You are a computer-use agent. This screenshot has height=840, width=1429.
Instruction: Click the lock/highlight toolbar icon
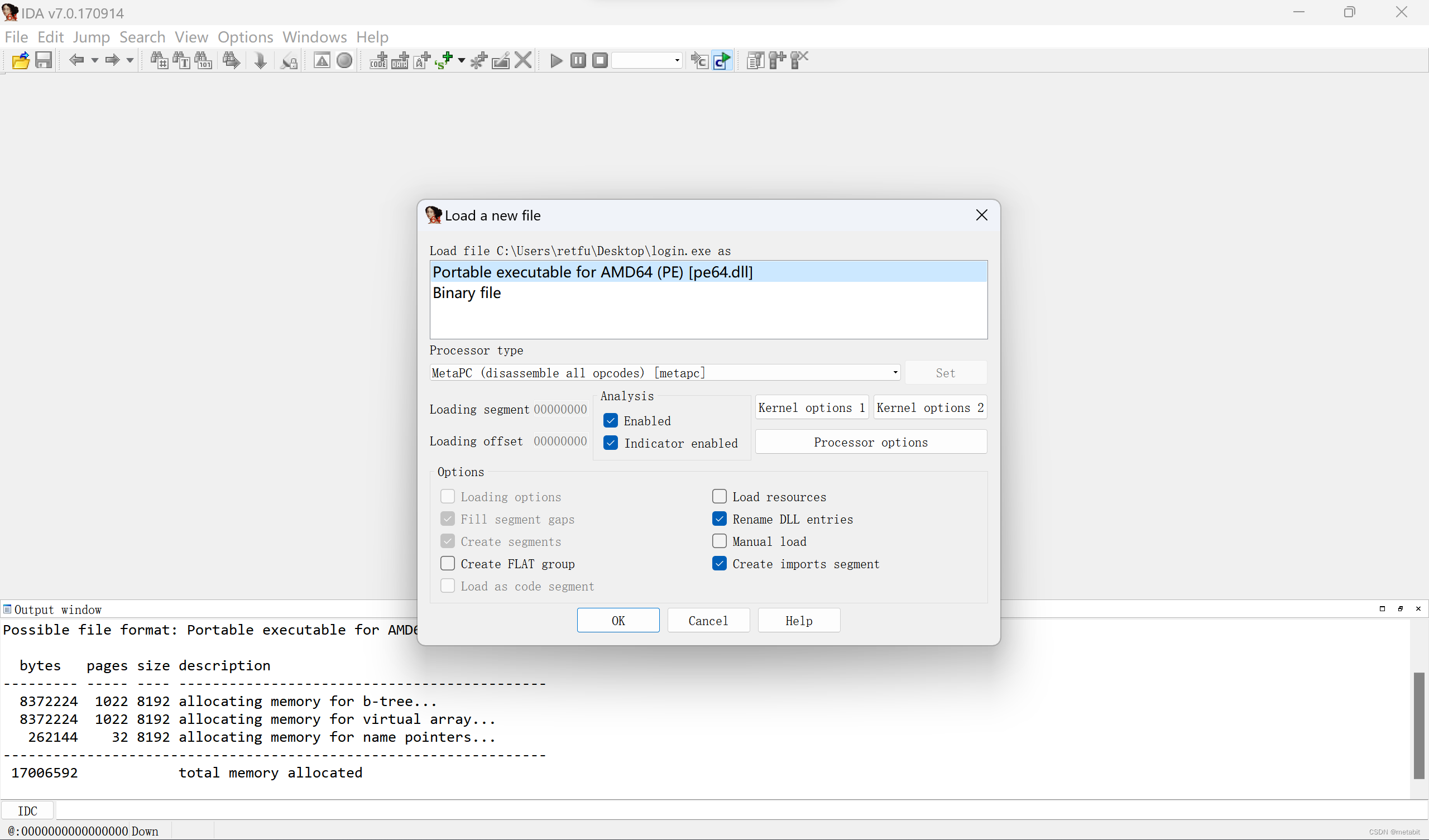pyautogui.click(x=289, y=60)
